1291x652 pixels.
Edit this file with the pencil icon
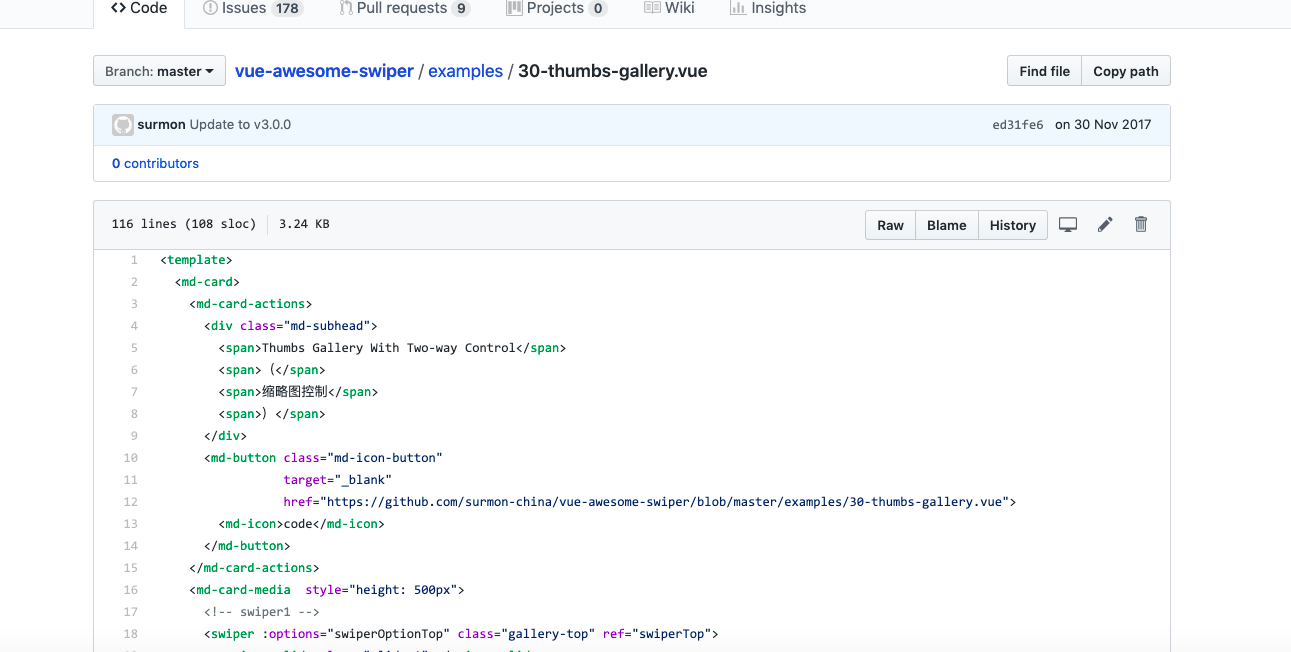point(1104,224)
